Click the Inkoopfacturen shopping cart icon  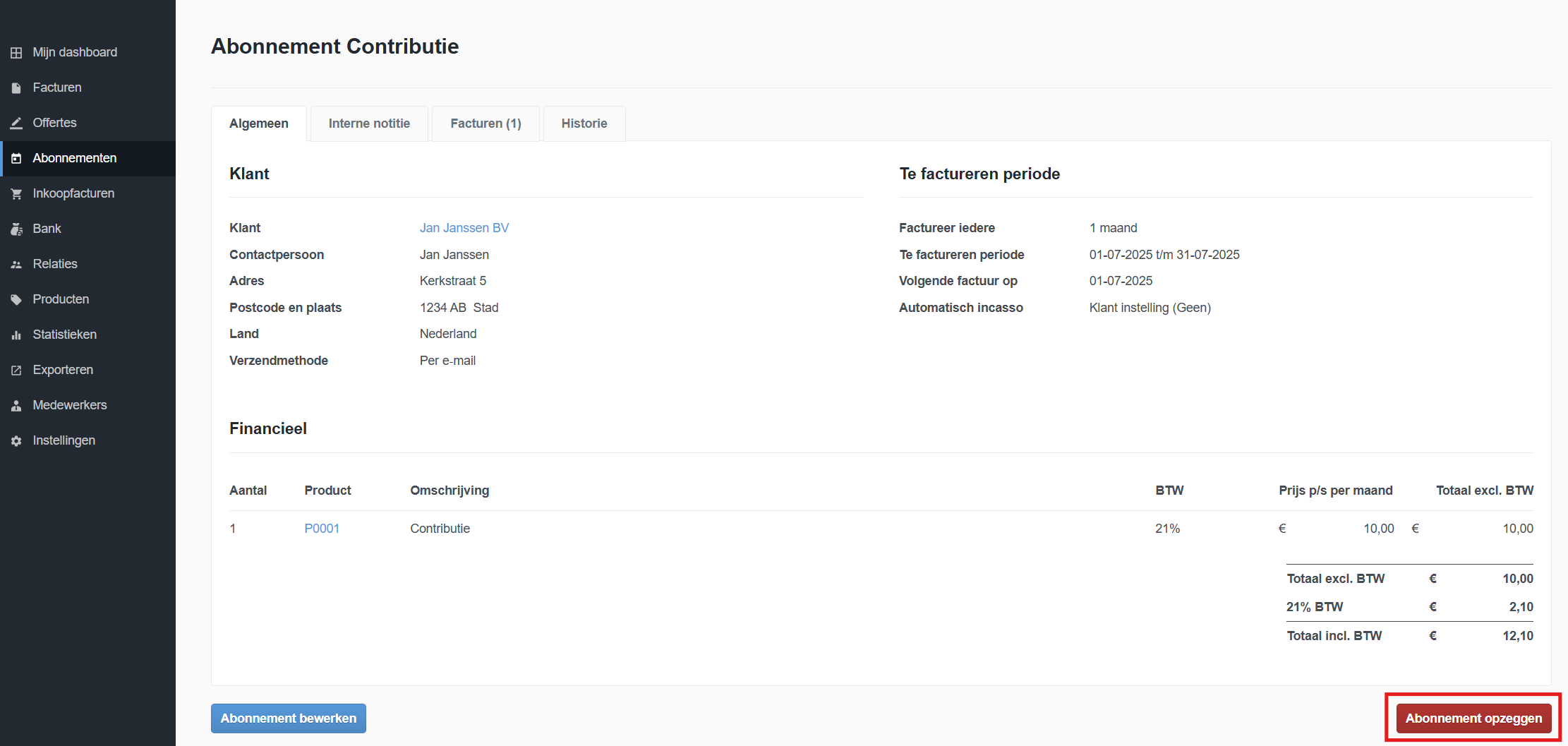[x=16, y=194]
